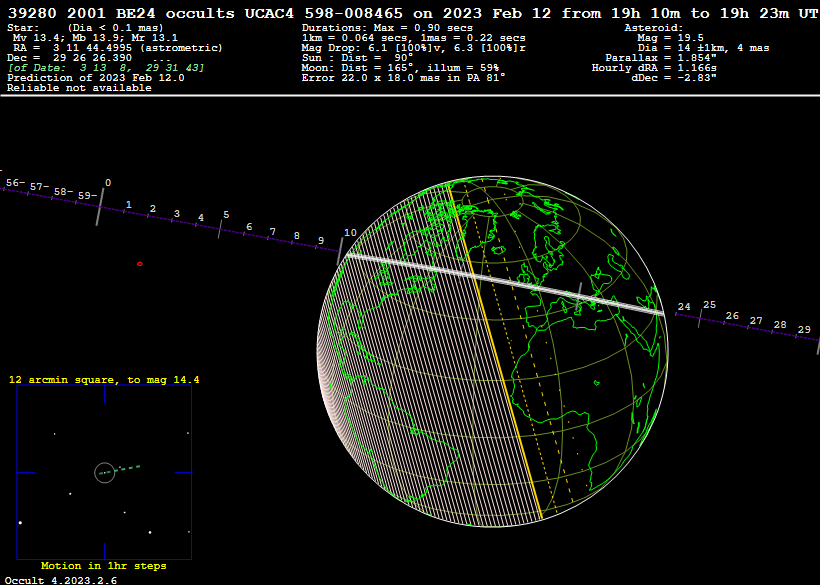
Task: Click 'Moon: Dist = 165°, illum = 59%' line
Action: [400, 67]
